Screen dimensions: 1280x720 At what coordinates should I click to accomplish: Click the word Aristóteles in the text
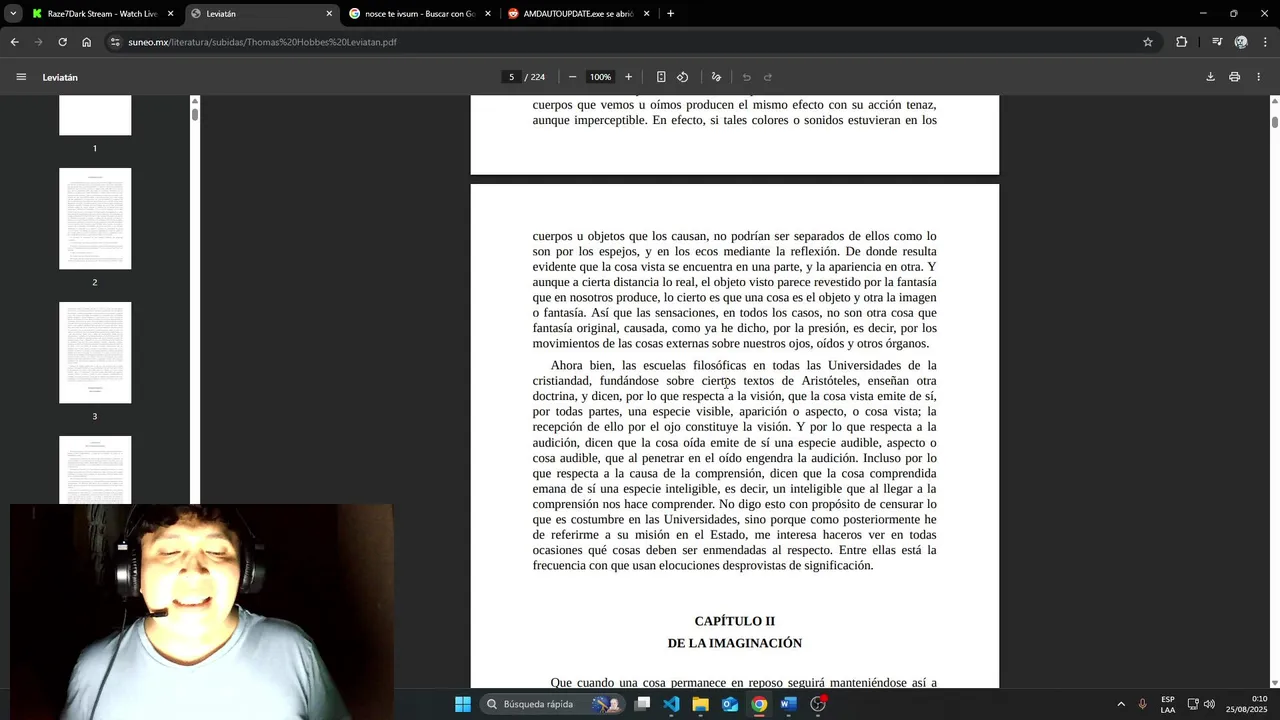pos(830,381)
